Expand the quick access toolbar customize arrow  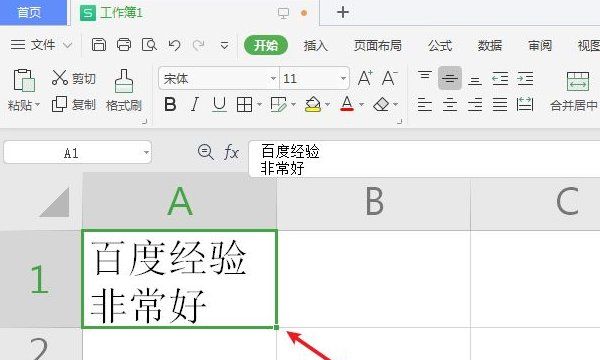[x=225, y=46]
